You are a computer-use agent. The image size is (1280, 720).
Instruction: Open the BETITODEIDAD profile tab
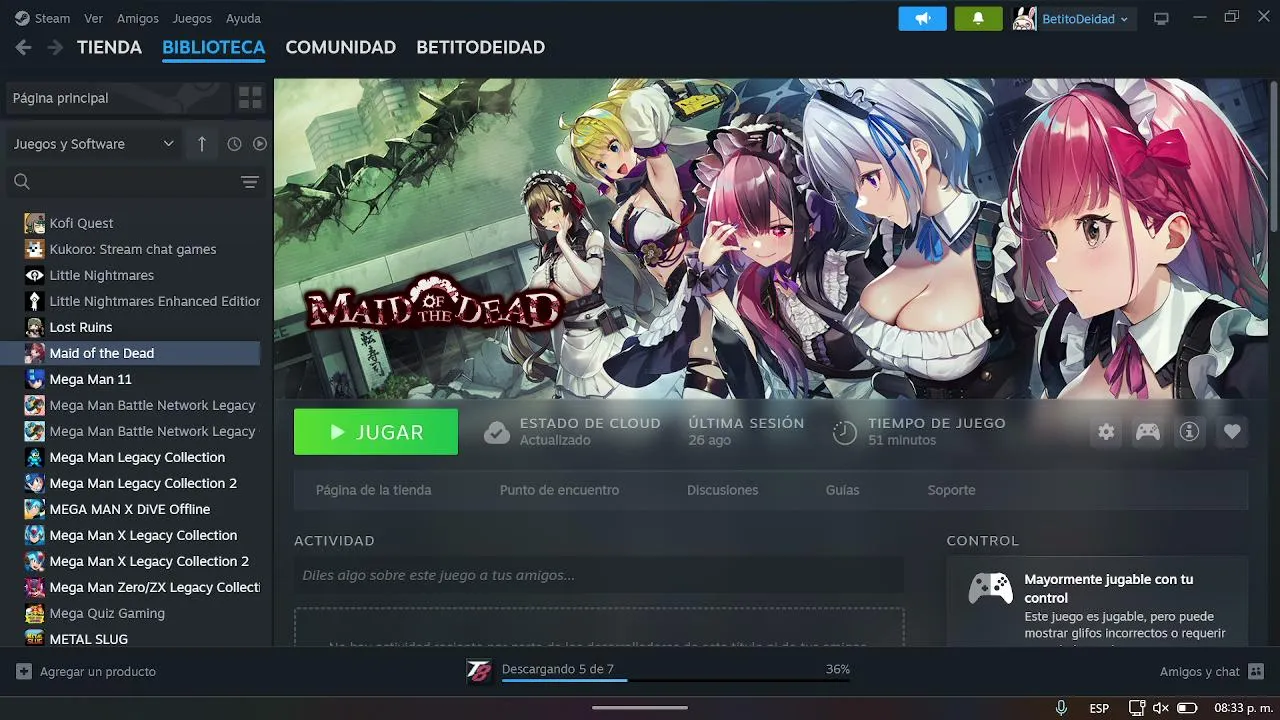pos(481,47)
